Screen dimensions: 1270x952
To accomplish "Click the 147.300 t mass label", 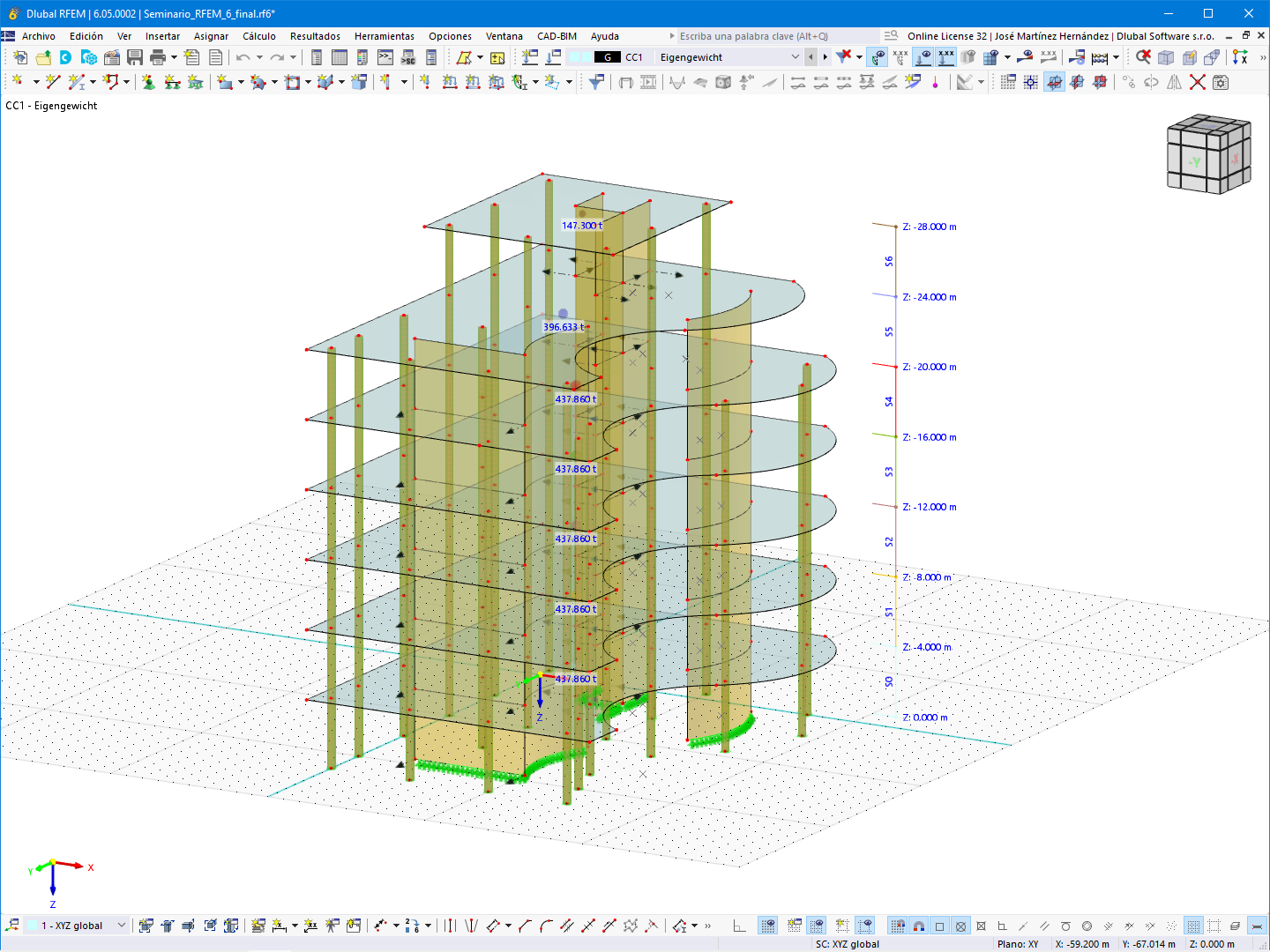I will point(582,226).
